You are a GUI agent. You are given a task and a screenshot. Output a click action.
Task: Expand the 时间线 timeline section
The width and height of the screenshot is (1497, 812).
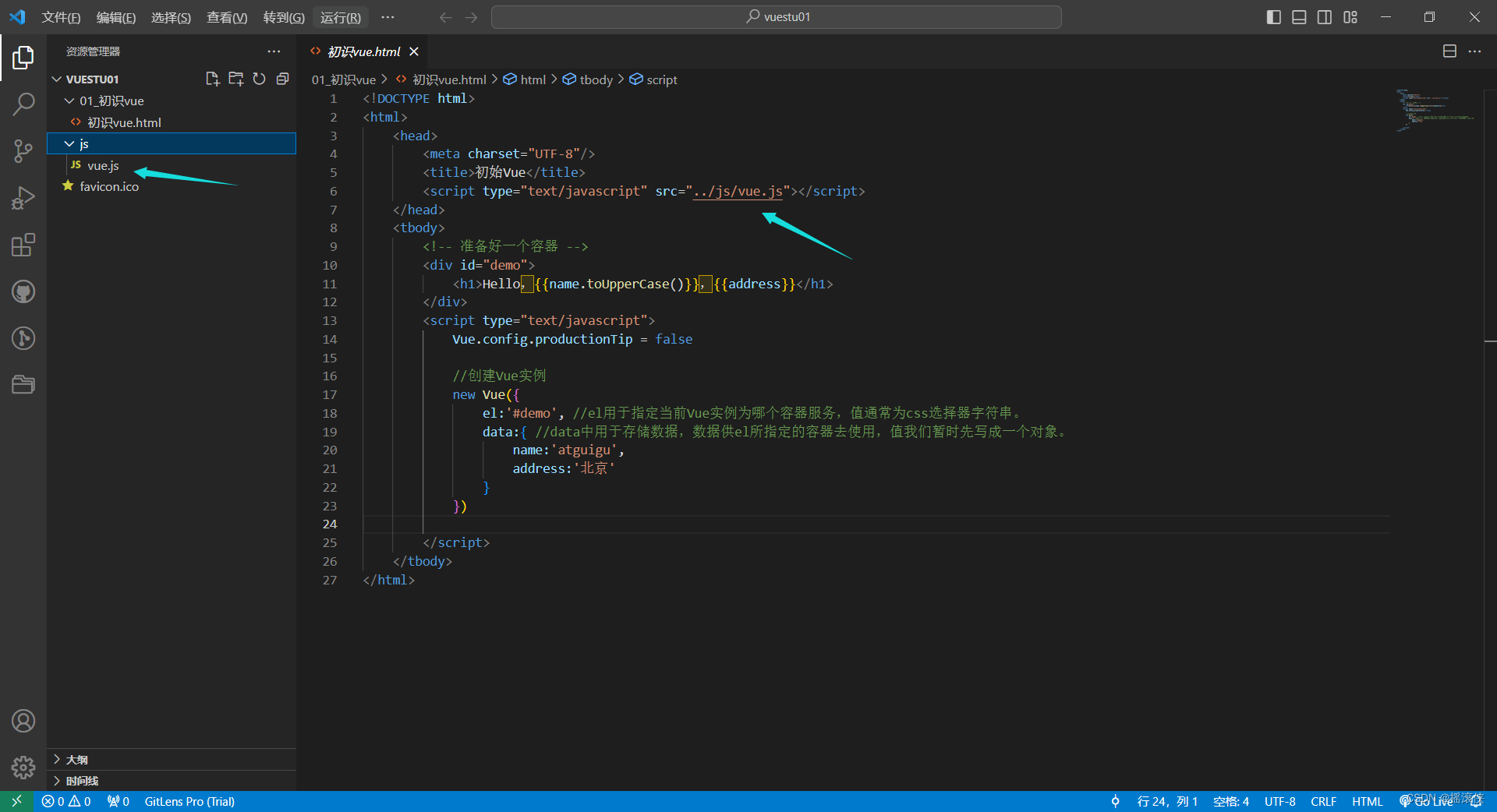click(x=172, y=780)
